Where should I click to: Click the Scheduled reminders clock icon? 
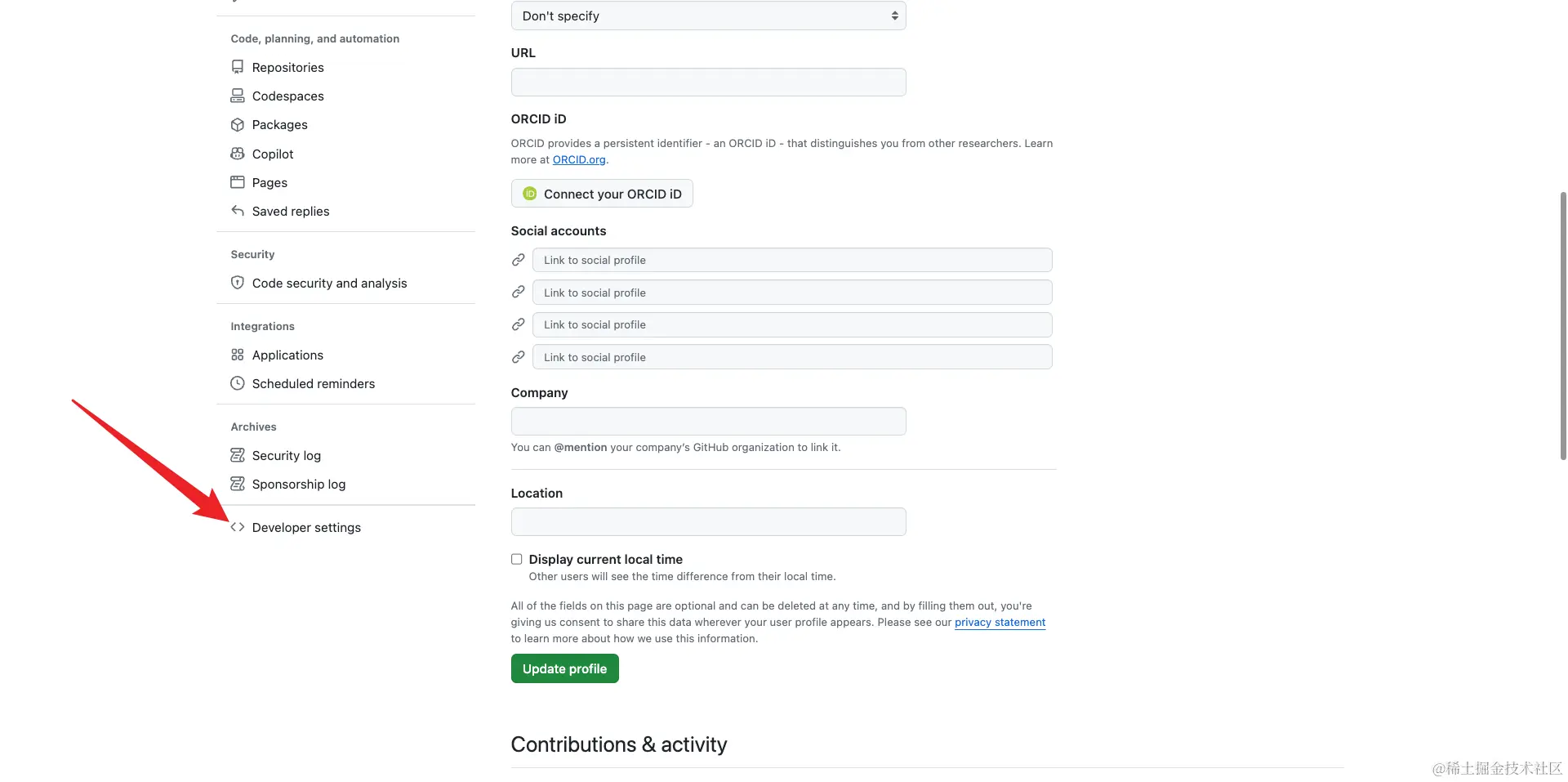[x=238, y=383]
